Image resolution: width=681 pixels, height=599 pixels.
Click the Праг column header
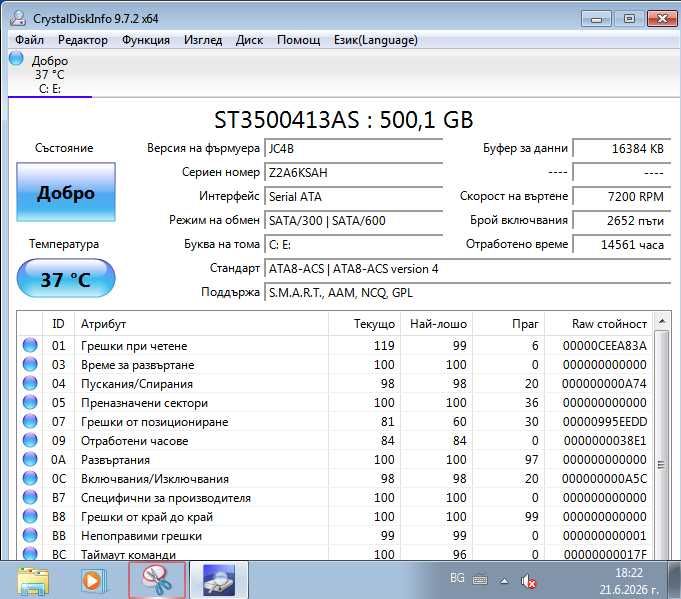click(x=508, y=324)
